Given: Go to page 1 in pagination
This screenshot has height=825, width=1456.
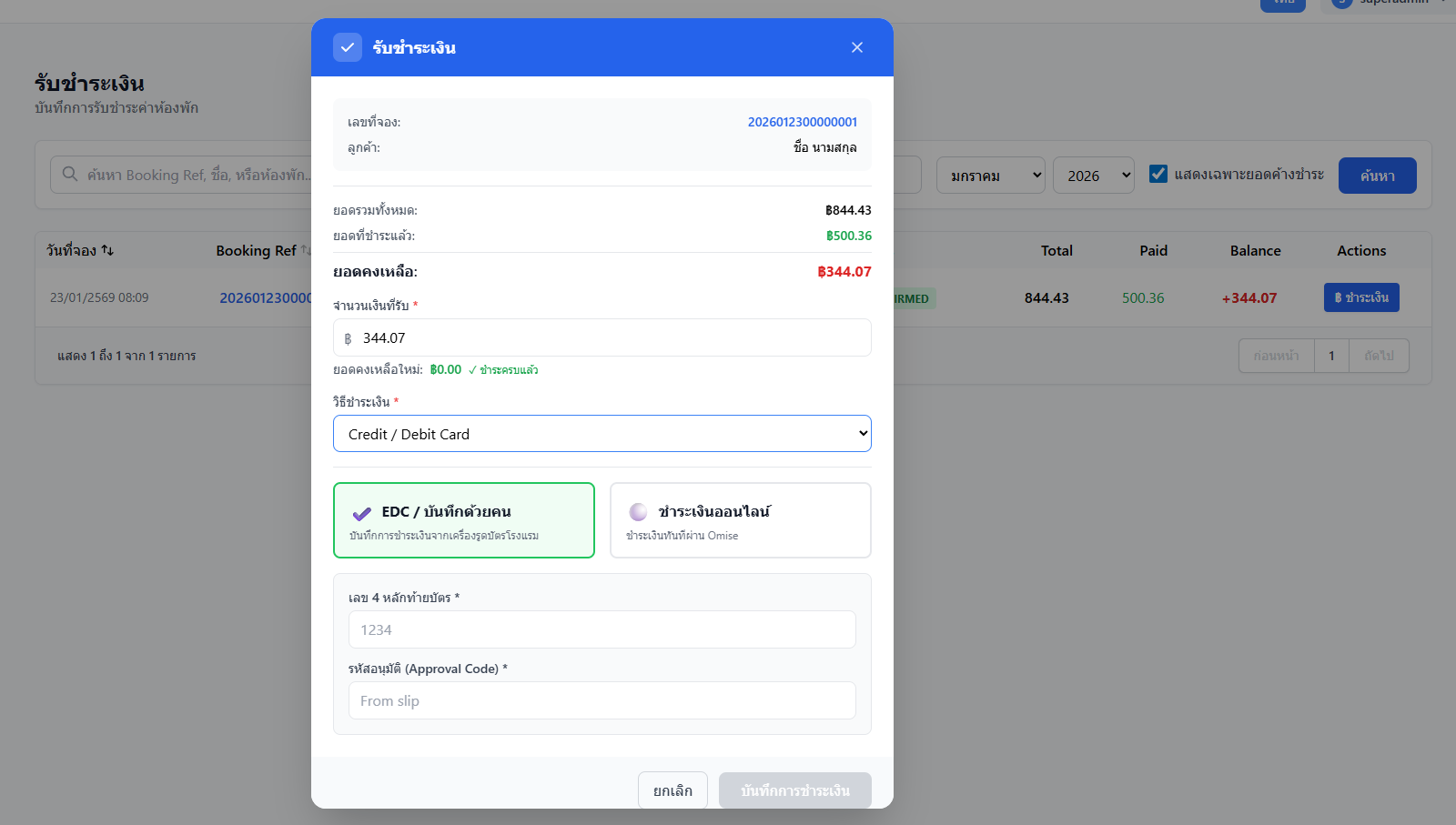Looking at the screenshot, I should pos(1331,356).
